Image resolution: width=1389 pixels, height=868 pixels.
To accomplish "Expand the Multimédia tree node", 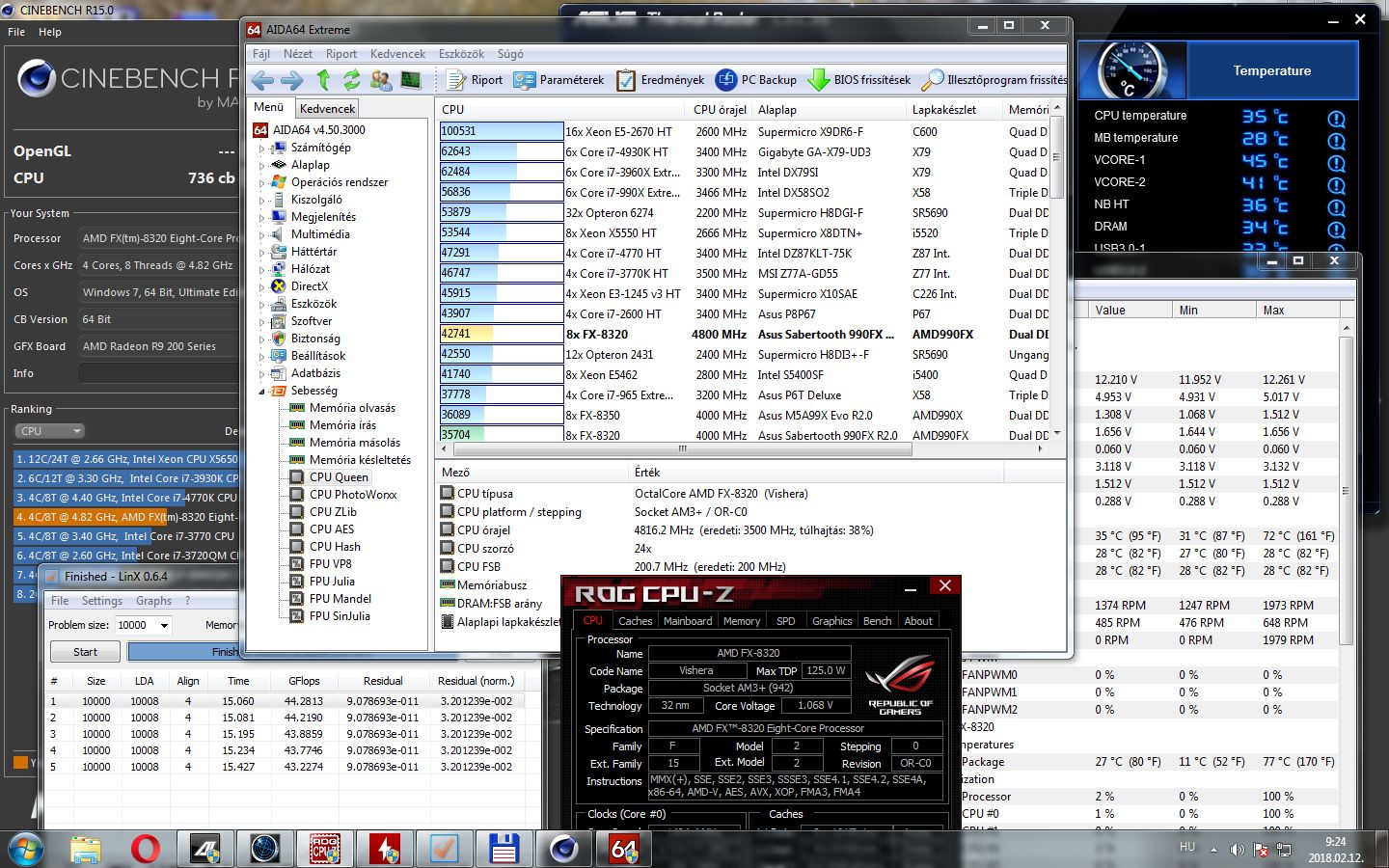I will [x=260, y=235].
